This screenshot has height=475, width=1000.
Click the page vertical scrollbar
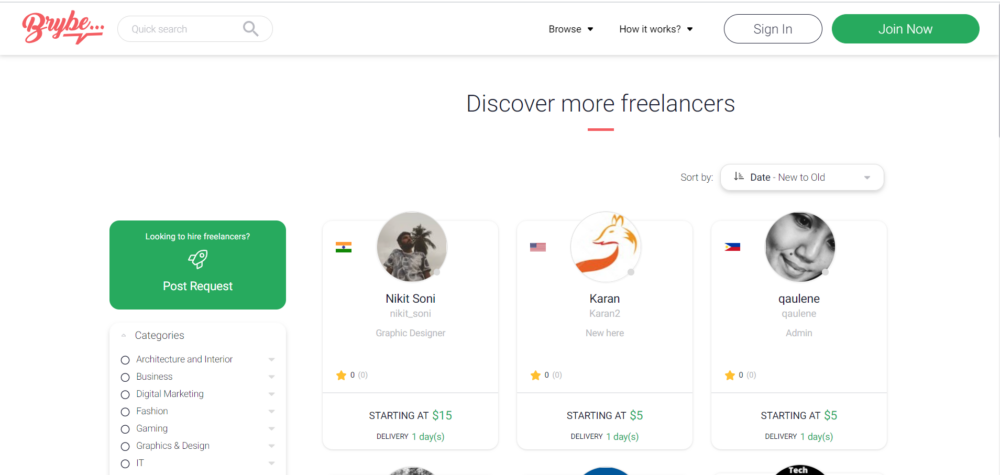997,70
